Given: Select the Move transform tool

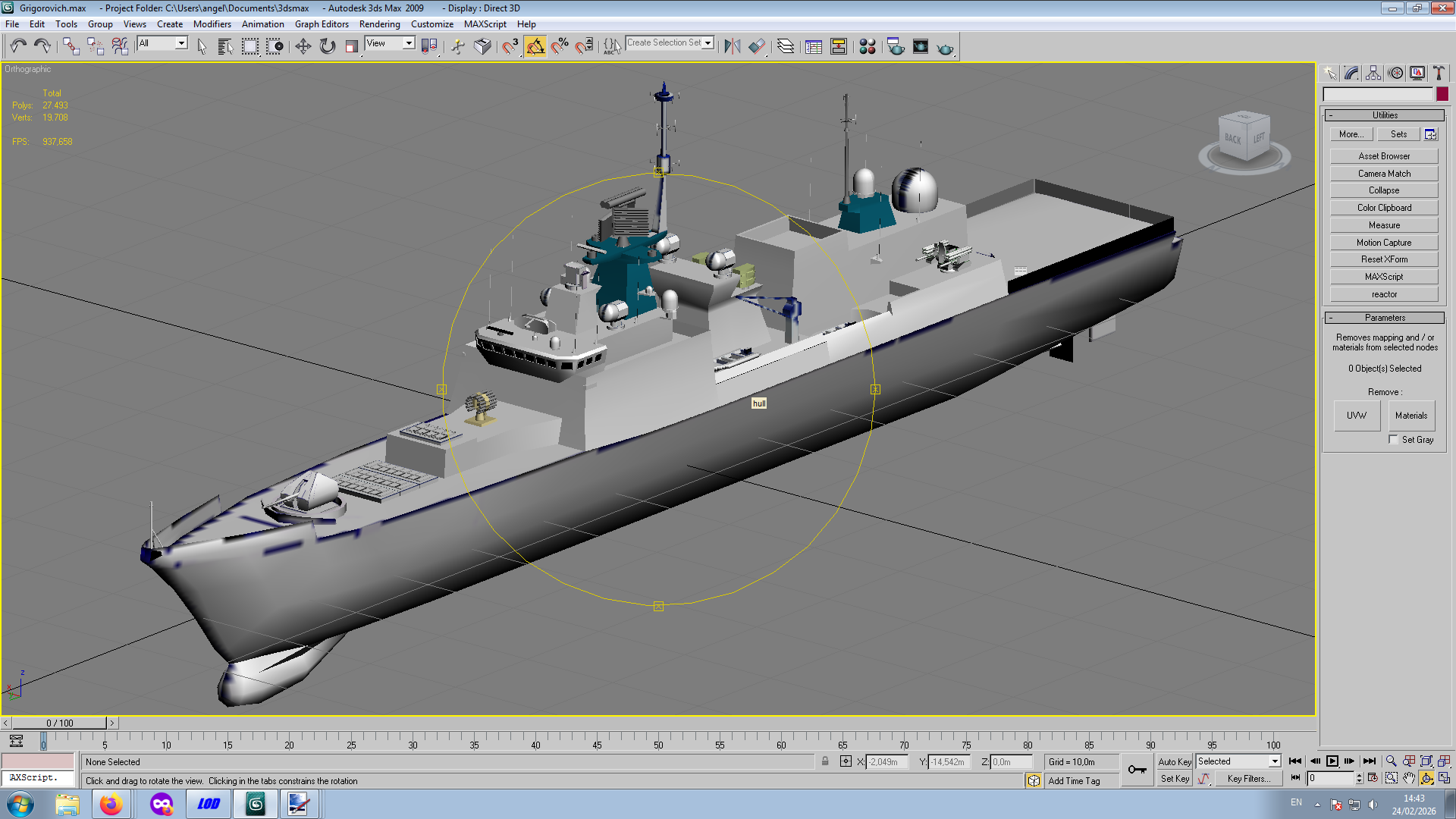Looking at the screenshot, I should 303,47.
